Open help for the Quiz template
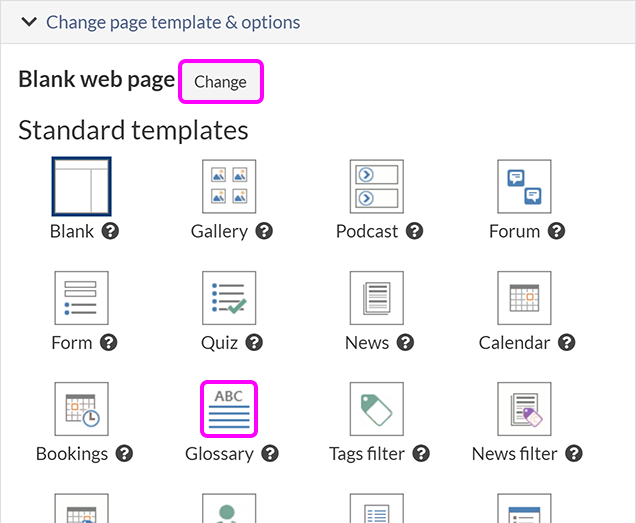Image resolution: width=636 pixels, height=523 pixels. [254, 343]
